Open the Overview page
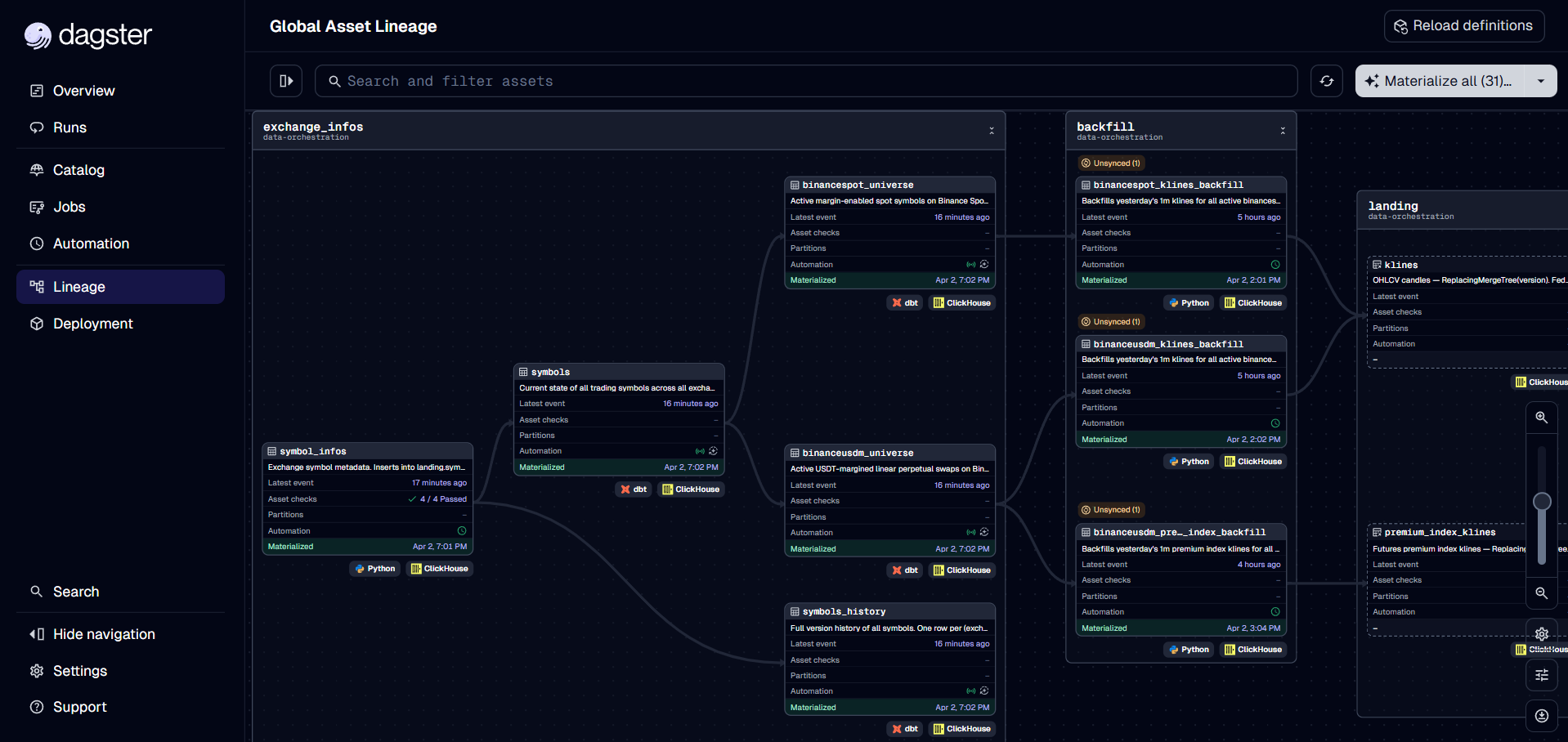1568x742 pixels. click(x=121, y=91)
